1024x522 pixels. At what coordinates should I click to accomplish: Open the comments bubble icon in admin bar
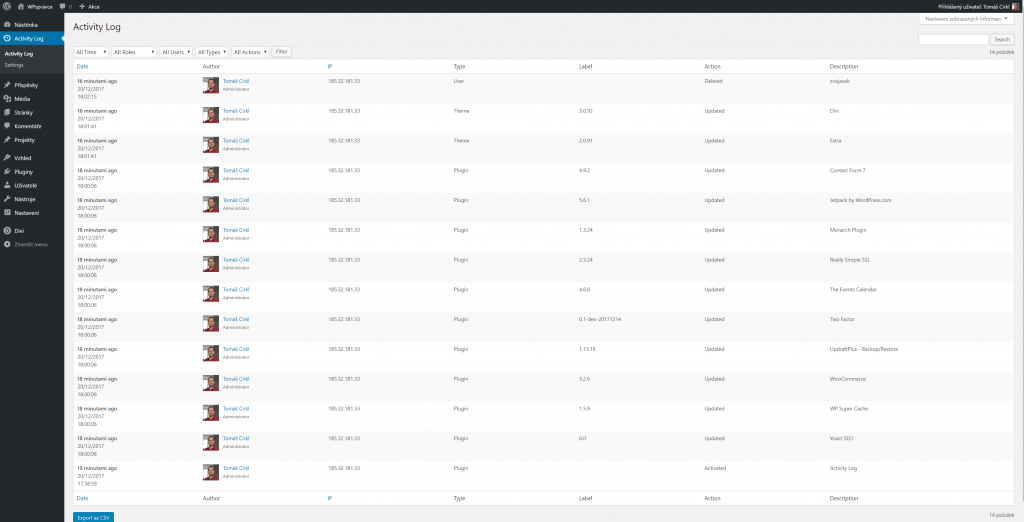(x=62, y=6)
